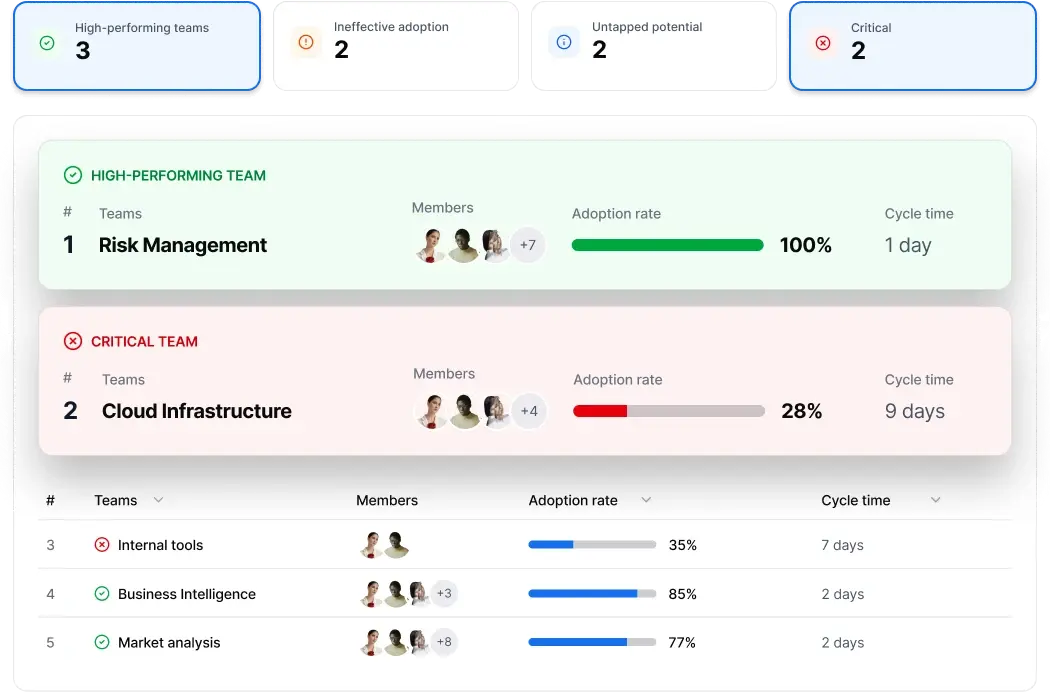Click the green check icon on High-performing teams card
The width and height of the screenshot is (1050, 692).
[45, 42]
